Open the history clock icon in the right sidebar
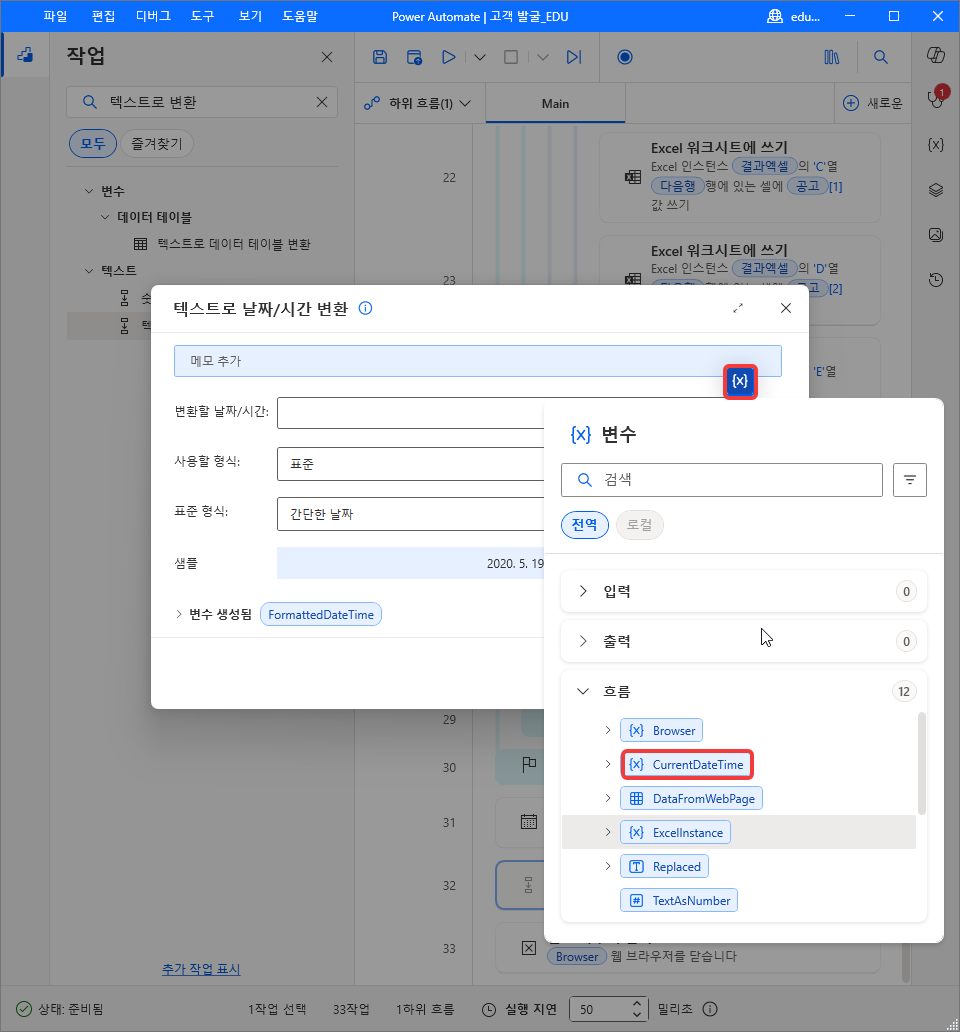This screenshot has width=960, height=1032. 936,280
